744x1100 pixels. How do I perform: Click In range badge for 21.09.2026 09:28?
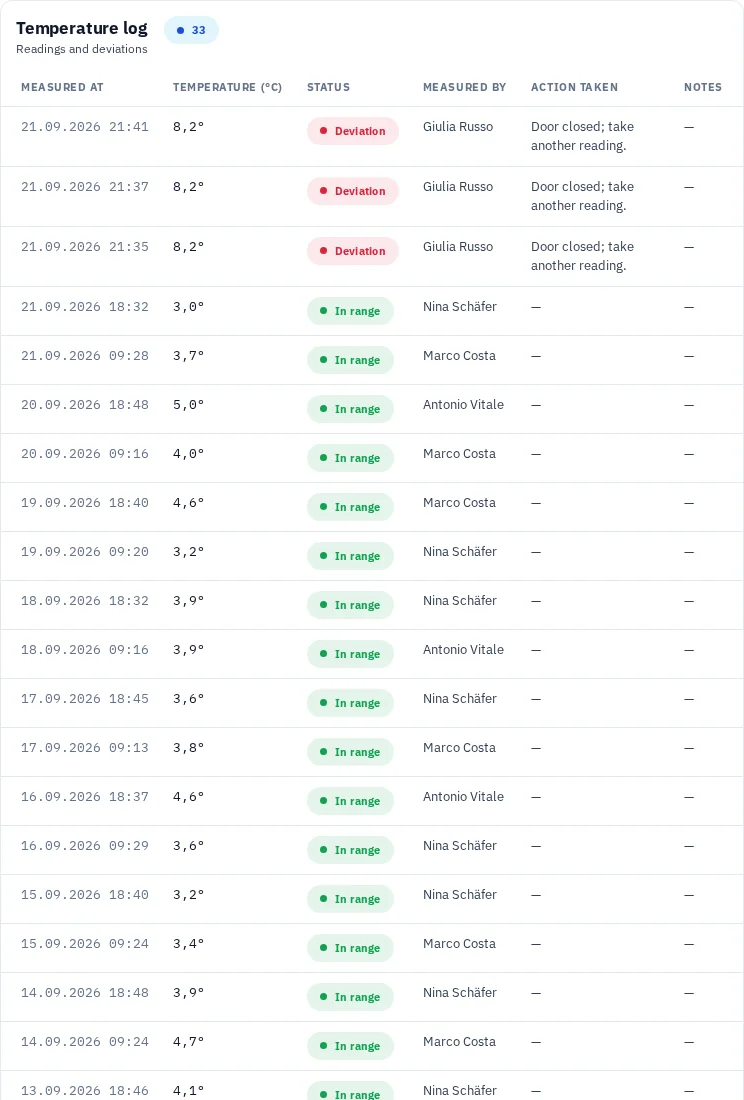coord(351,360)
